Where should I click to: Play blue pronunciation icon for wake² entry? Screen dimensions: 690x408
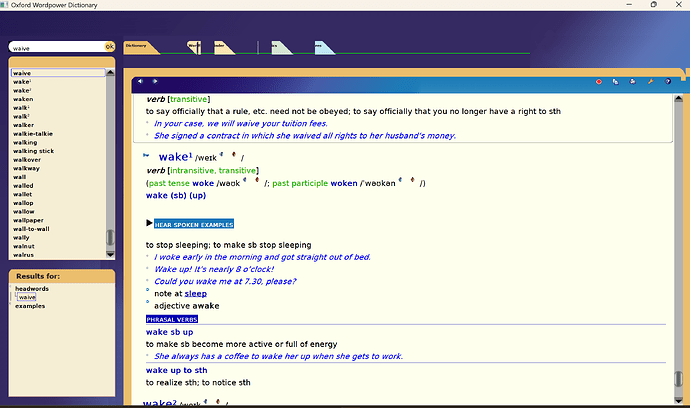205,401
